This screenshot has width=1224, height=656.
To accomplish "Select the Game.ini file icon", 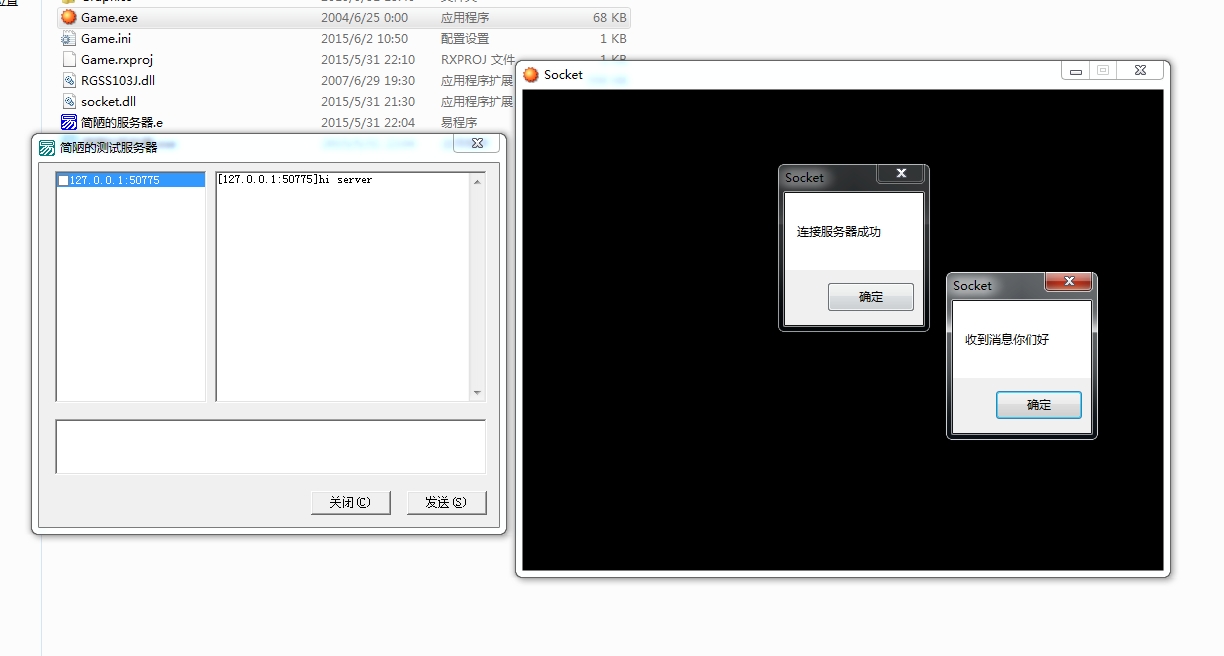I will (69, 39).
